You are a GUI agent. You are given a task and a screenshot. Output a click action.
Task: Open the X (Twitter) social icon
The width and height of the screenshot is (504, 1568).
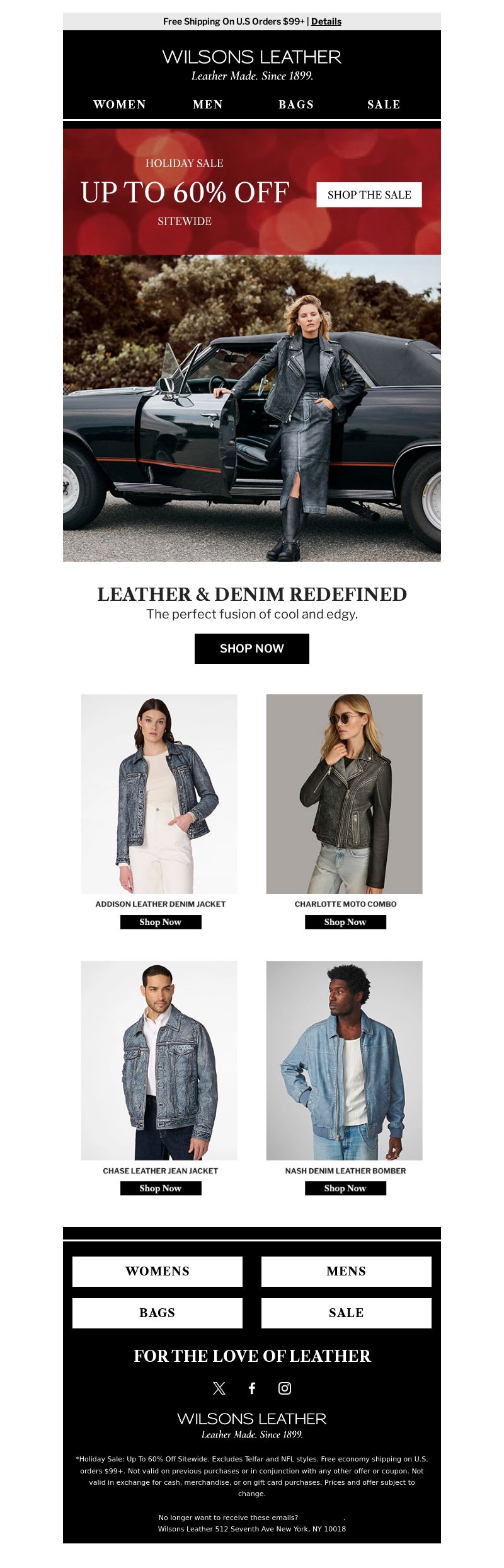coord(219,1388)
